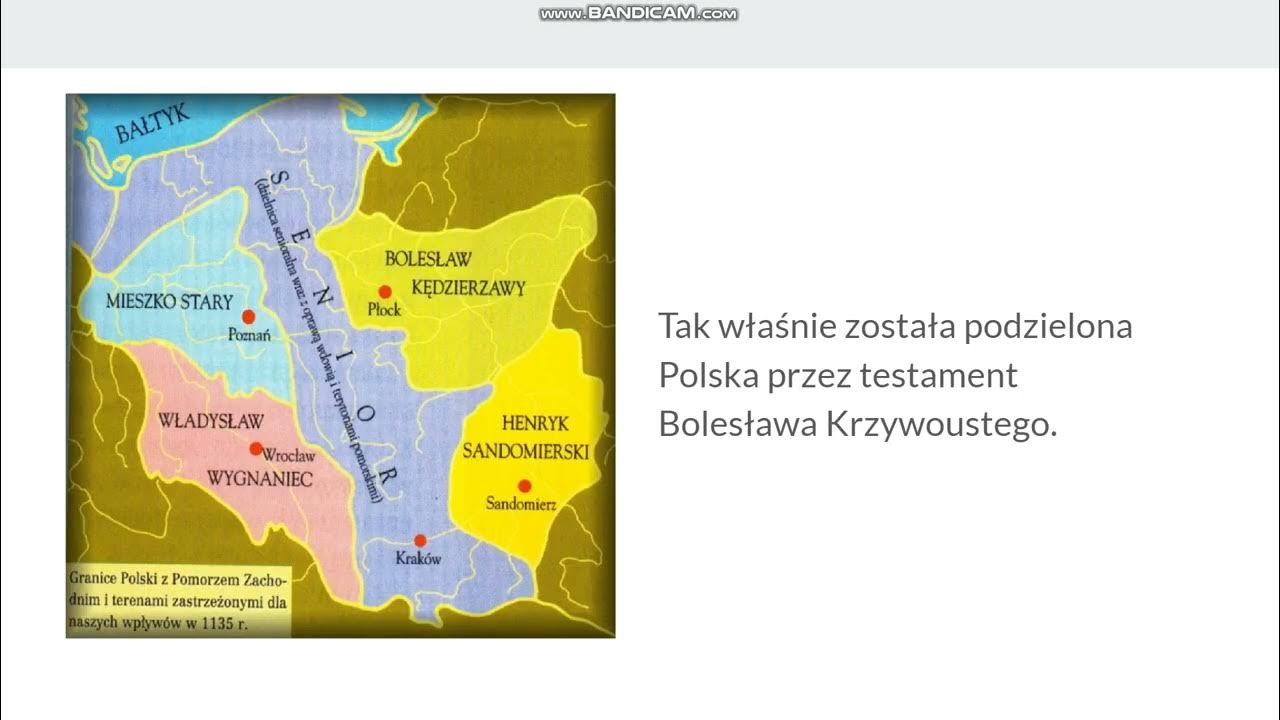Click the red dot marking Wrocław

(256, 449)
